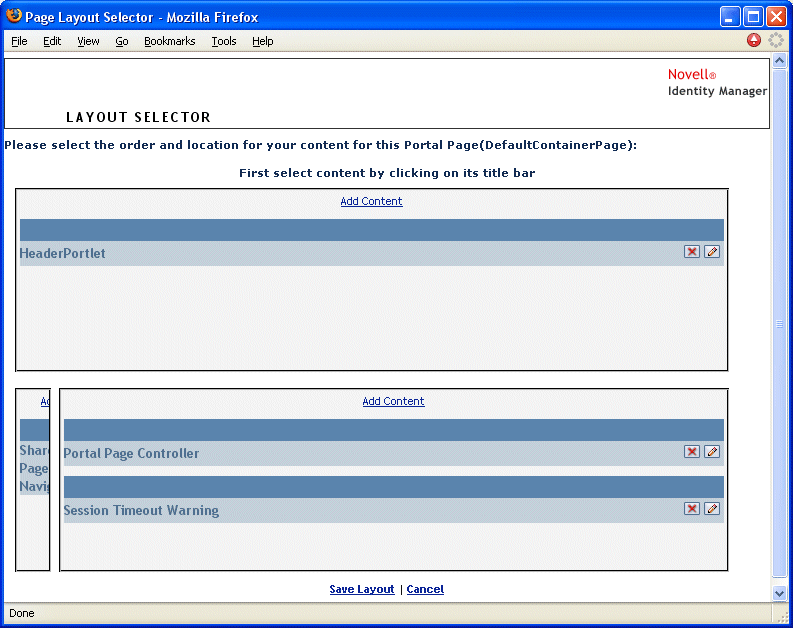Click the throbber loading indicator icon
The image size is (793, 628).
point(776,40)
